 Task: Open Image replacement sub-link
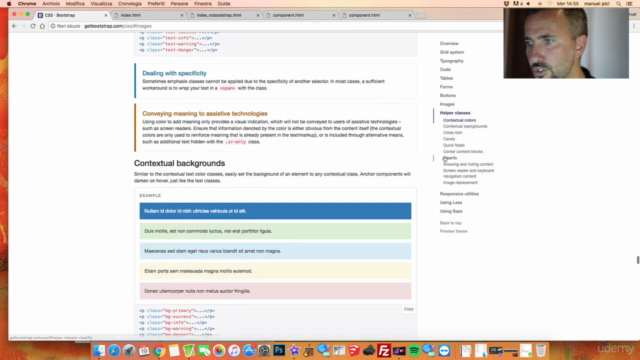[460, 183]
